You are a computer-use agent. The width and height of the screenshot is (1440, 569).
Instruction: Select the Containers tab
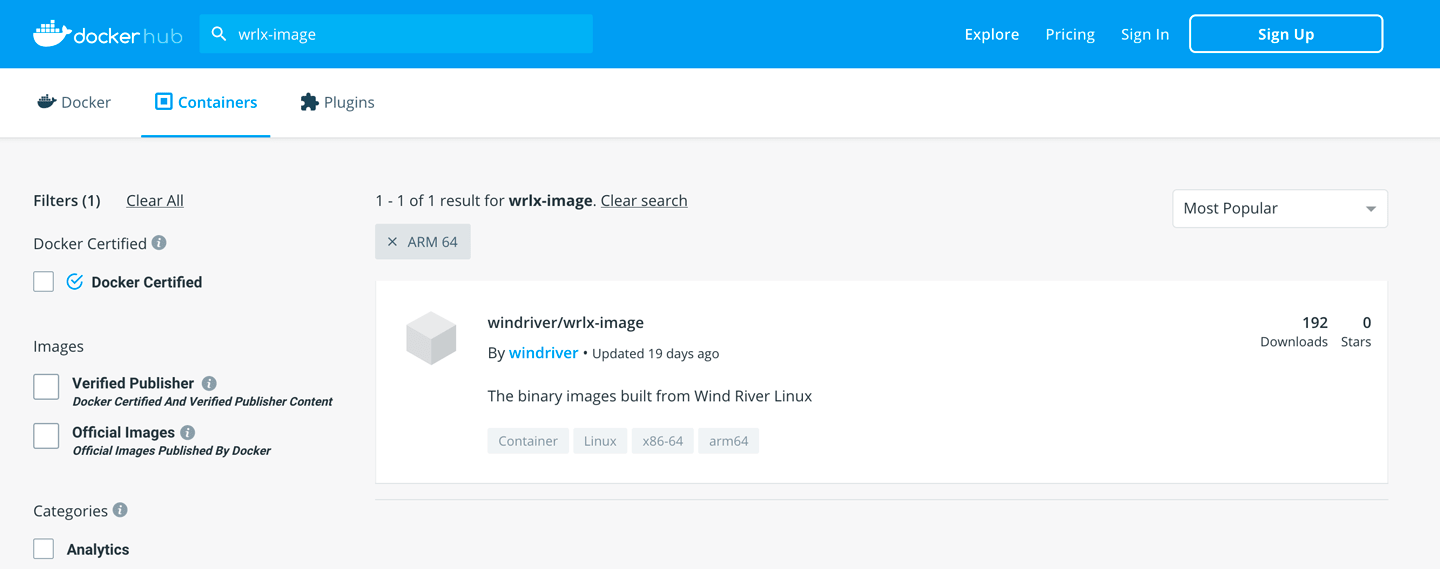point(206,102)
